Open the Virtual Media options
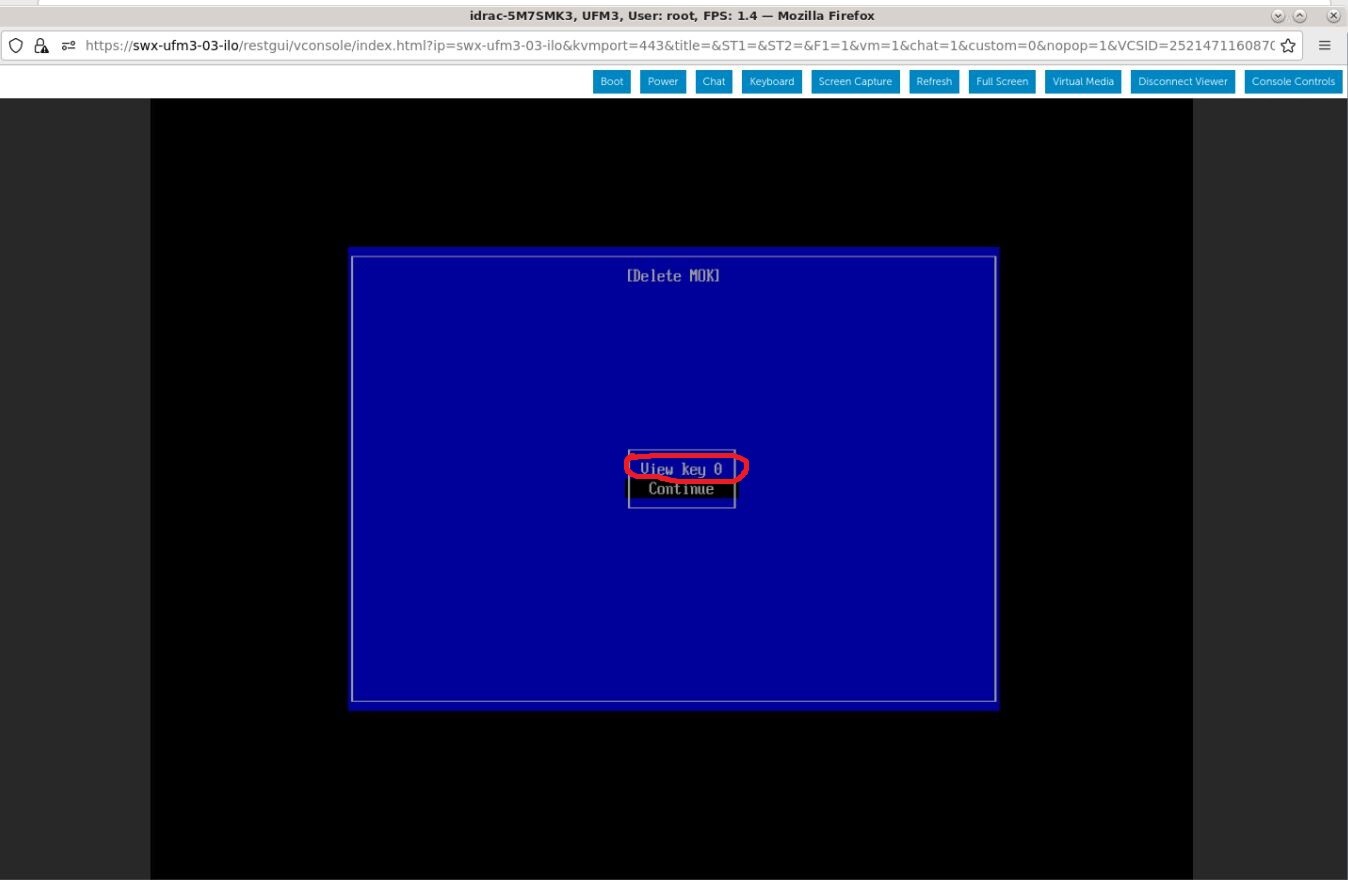This screenshot has height=880, width=1348. pos(1082,81)
